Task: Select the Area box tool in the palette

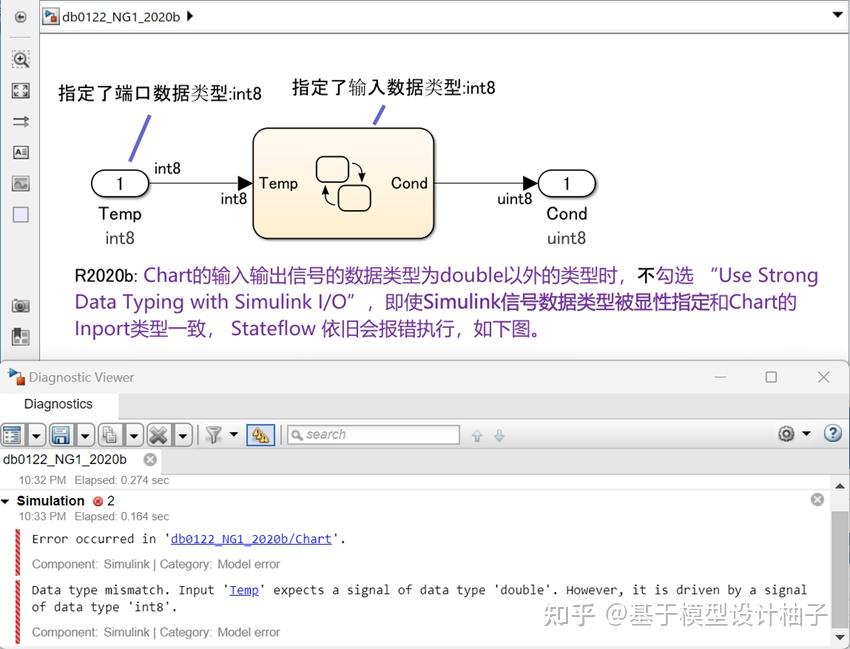Action: point(20,214)
